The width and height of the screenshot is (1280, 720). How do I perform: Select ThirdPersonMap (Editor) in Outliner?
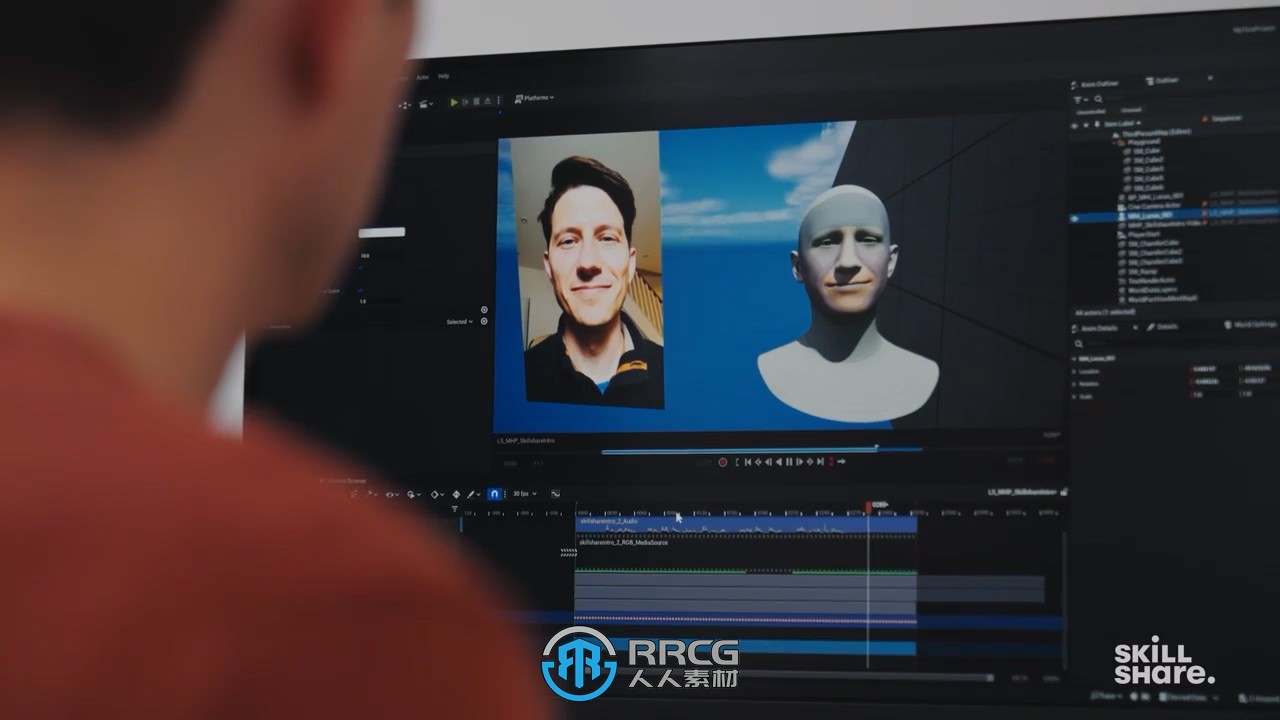point(1157,132)
